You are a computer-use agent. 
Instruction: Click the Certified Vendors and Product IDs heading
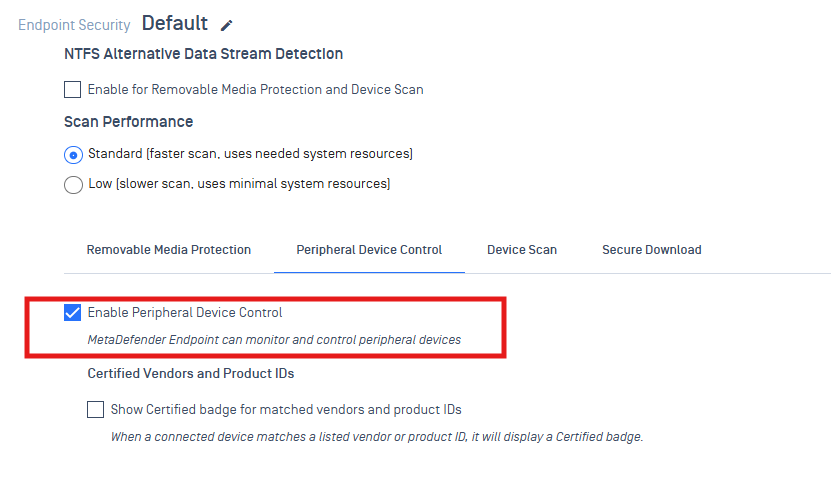191,374
